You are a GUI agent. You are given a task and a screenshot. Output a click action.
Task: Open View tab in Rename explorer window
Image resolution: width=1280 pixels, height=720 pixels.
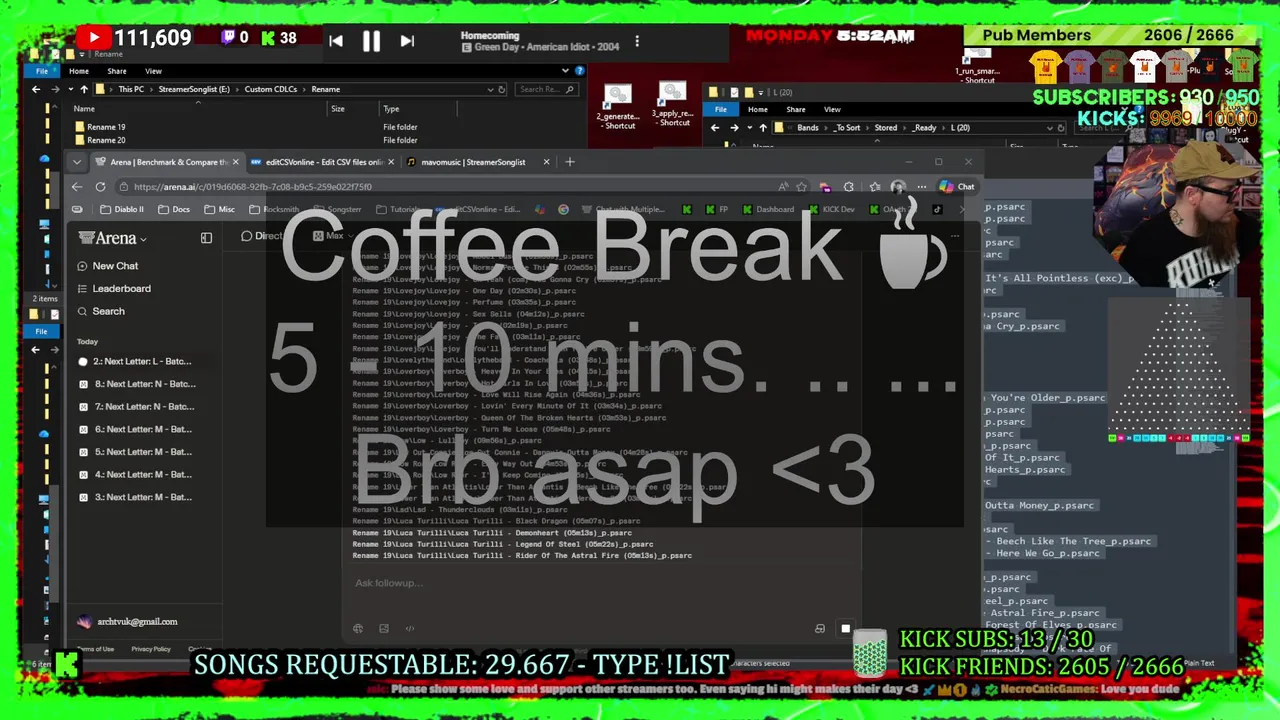point(153,71)
